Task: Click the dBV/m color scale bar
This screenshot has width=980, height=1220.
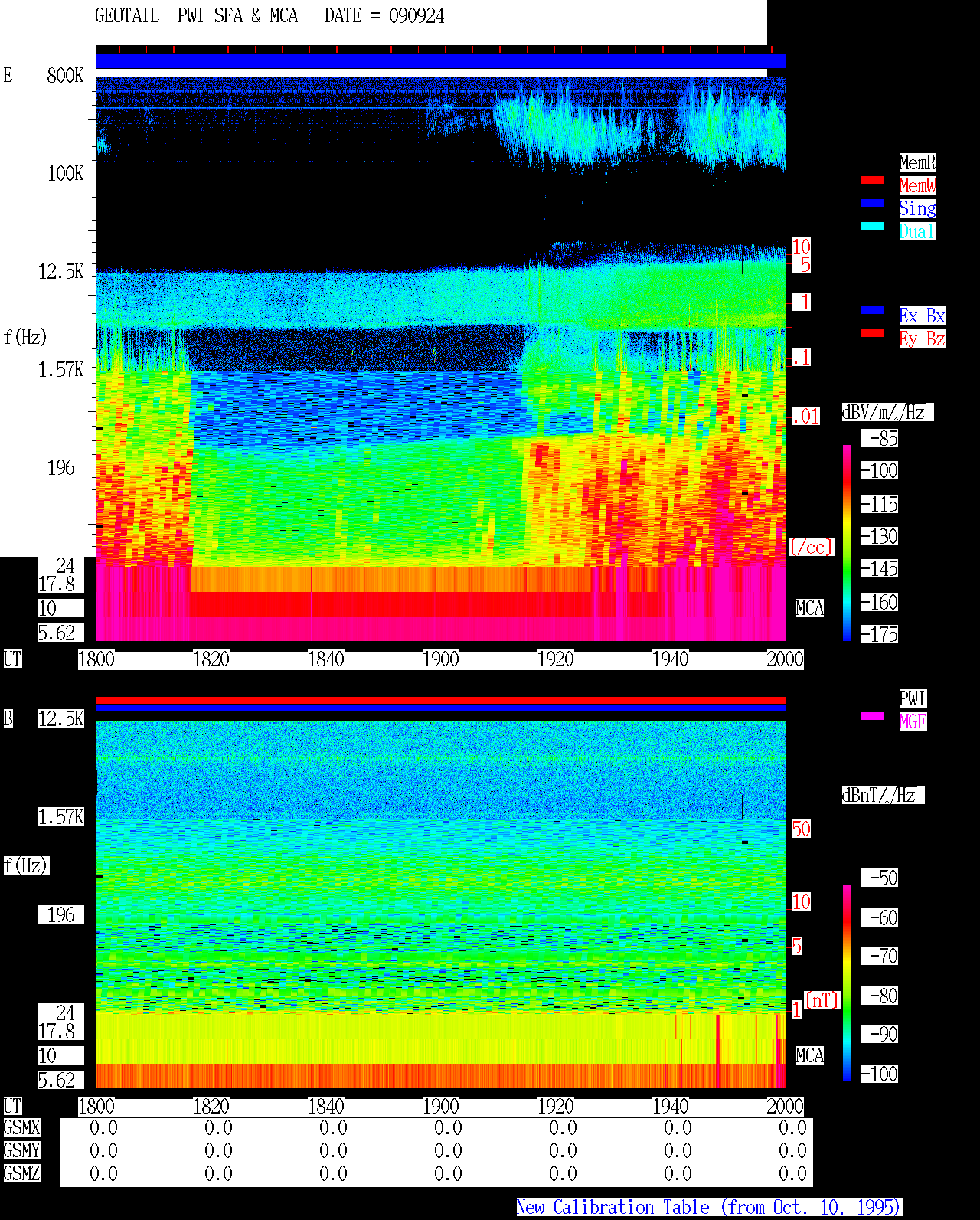Action: (847, 542)
